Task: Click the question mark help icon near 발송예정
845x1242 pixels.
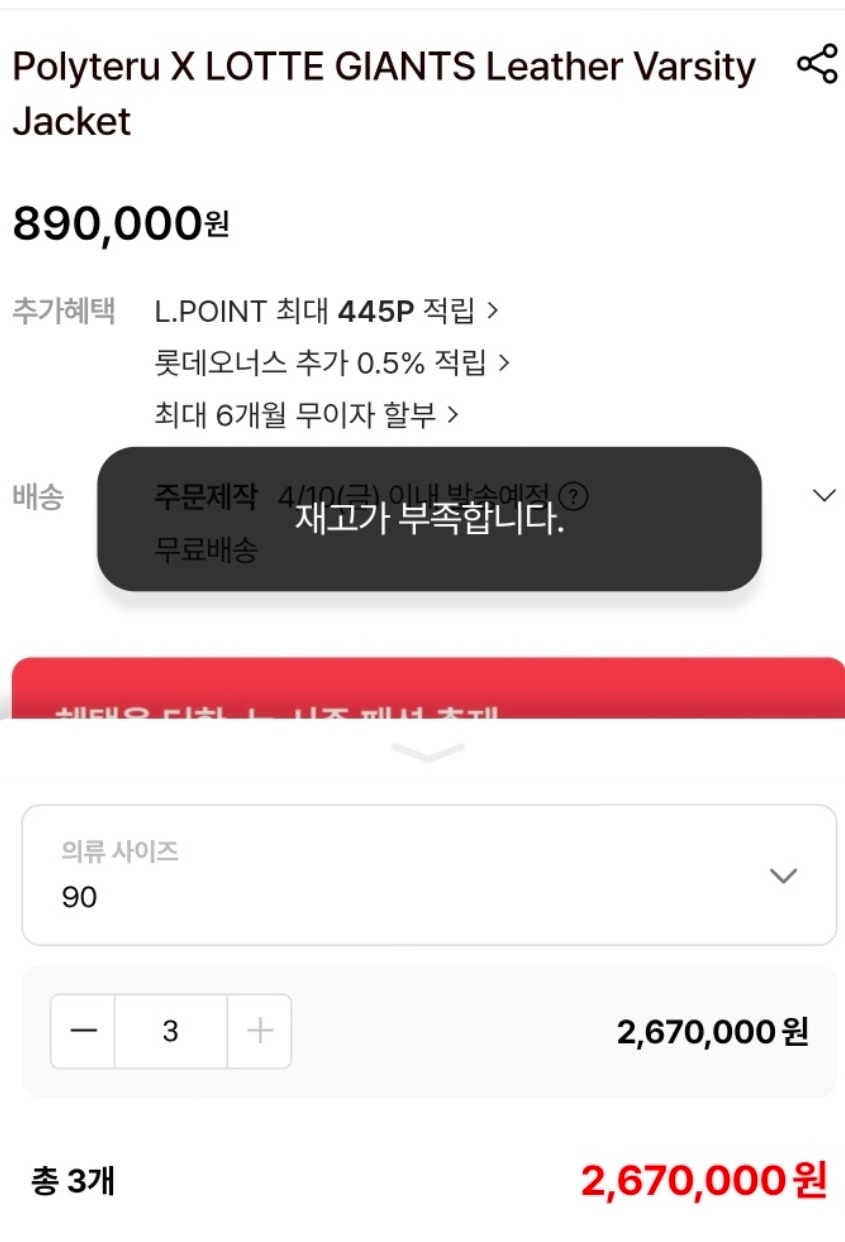Action: tap(573, 495)
